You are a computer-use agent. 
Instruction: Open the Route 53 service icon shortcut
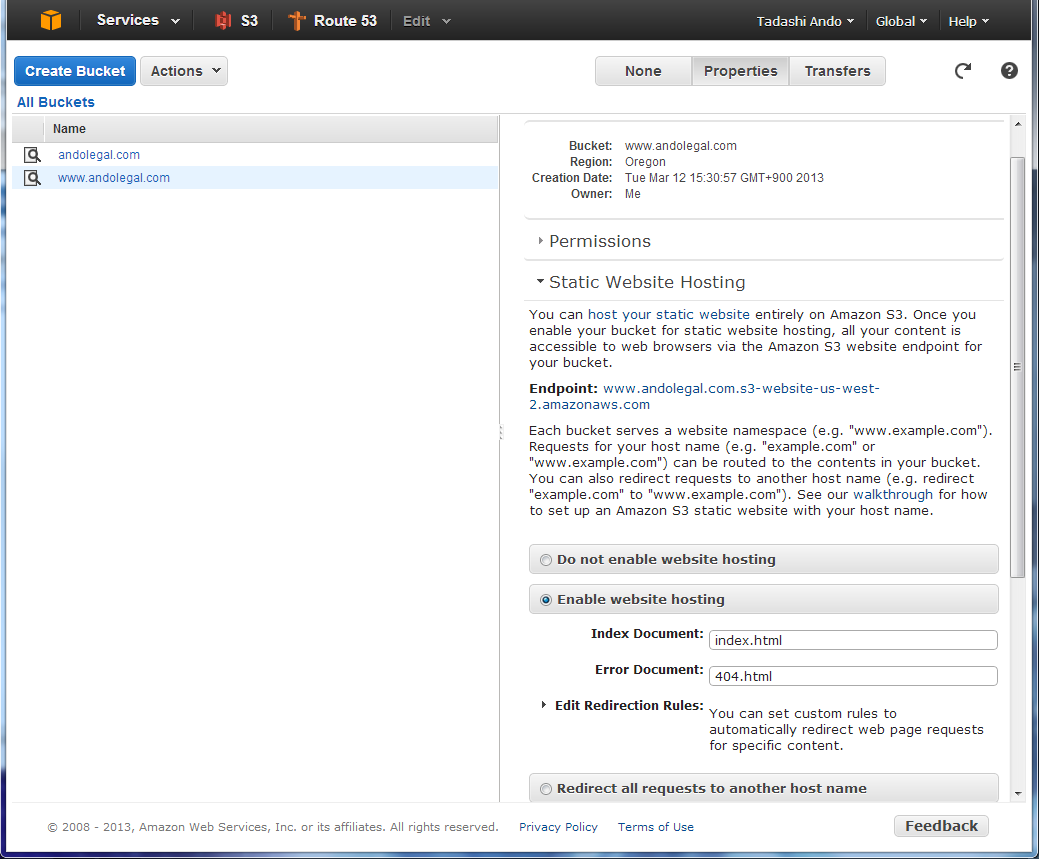coord(333,21)
